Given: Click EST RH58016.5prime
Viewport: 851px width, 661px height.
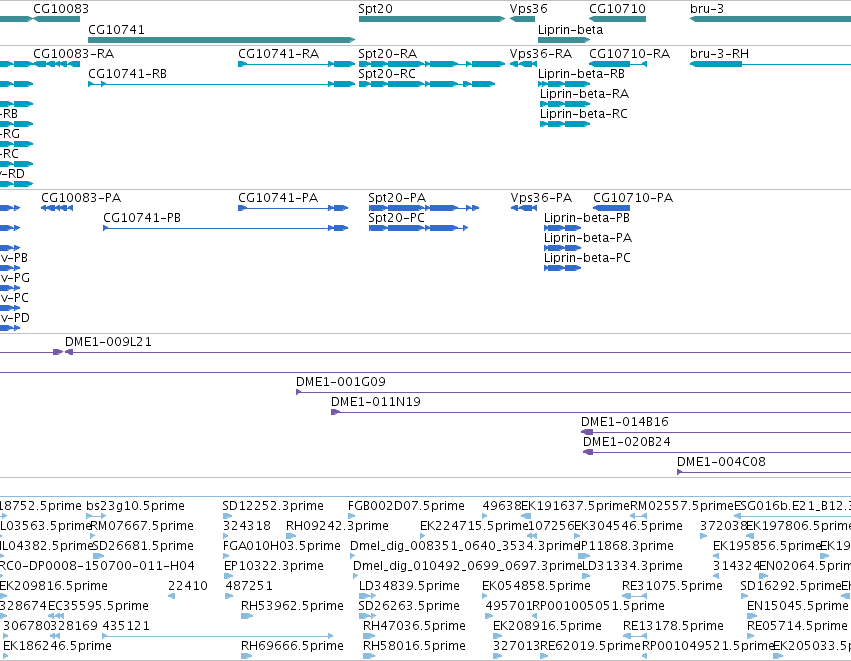Looking at the screenshot, I should tap(414, 646).
